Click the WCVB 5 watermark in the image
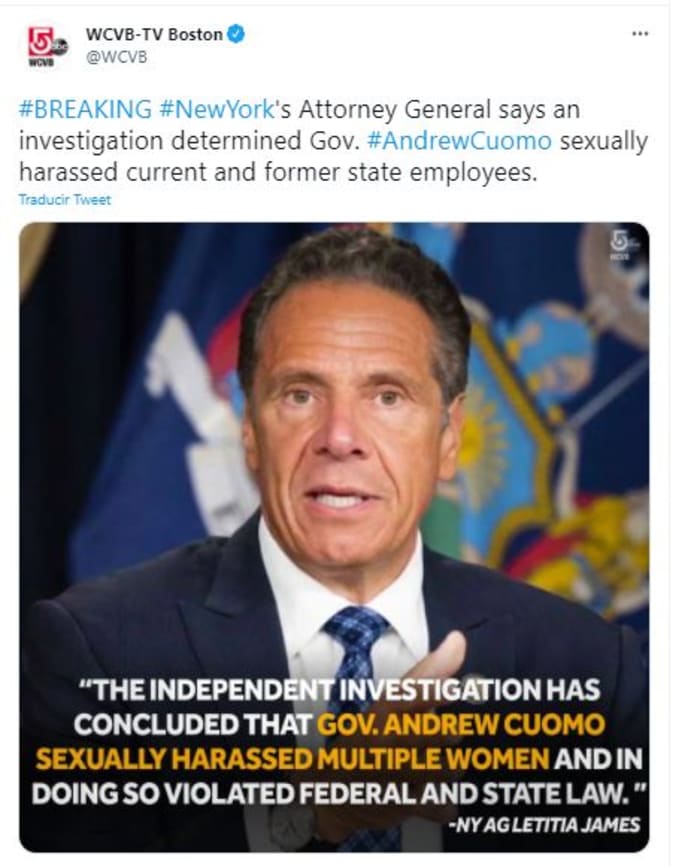This screenshot has width=700, height=866. pyautogui.click(x=623, y=245)
